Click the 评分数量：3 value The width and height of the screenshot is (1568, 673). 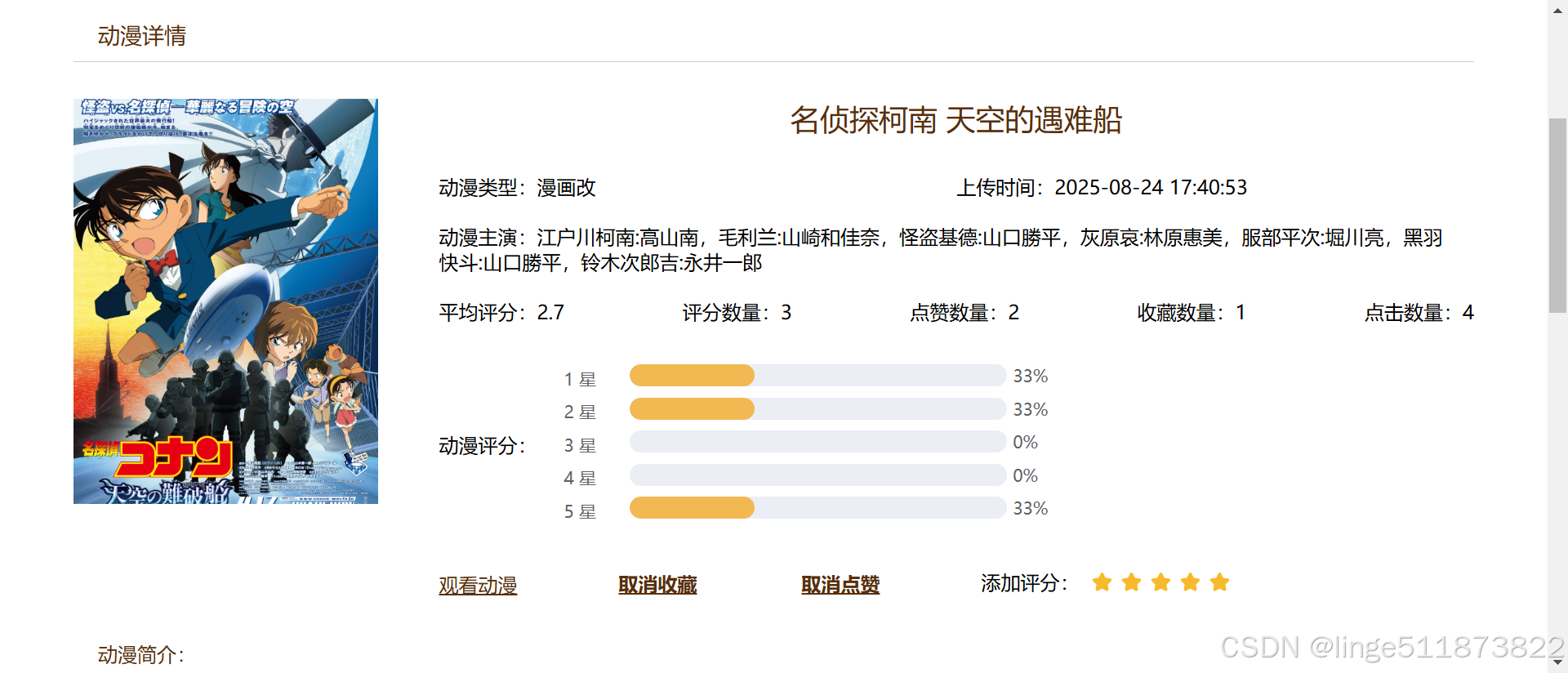tap(737, 313)
